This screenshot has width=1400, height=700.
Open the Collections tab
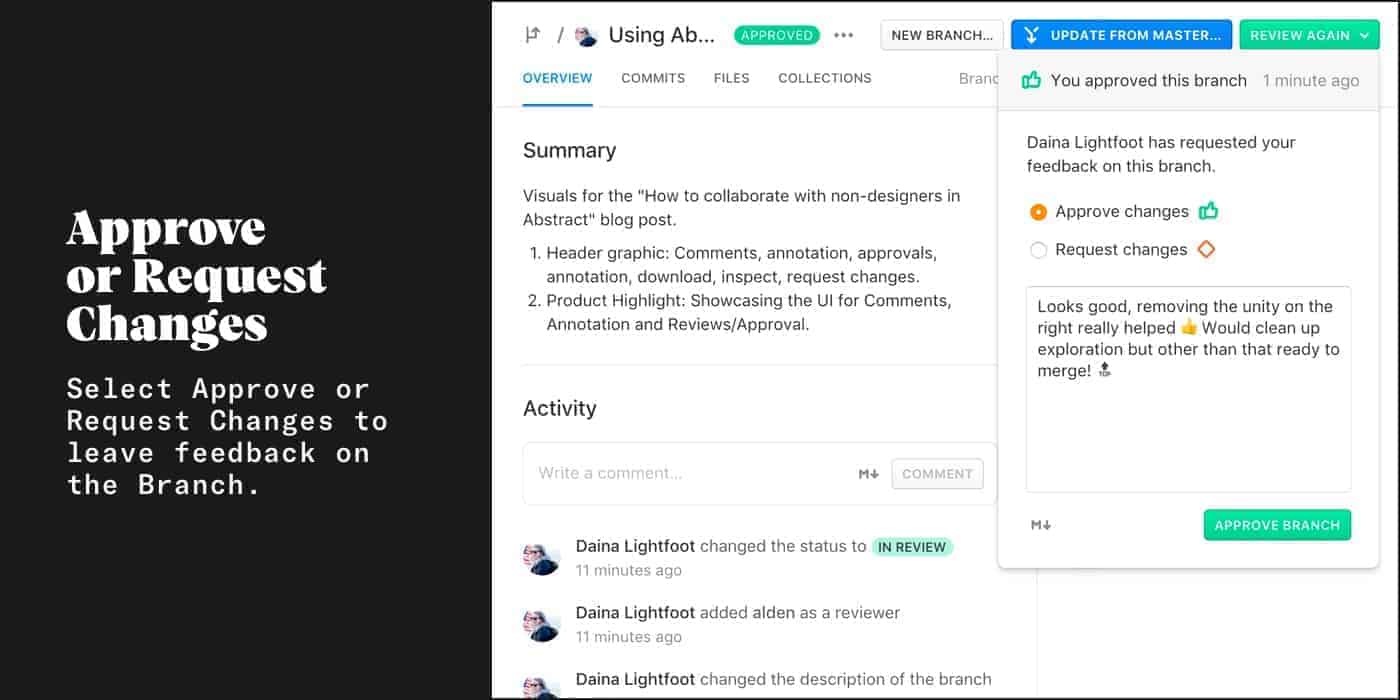click(x=825, y=78)
